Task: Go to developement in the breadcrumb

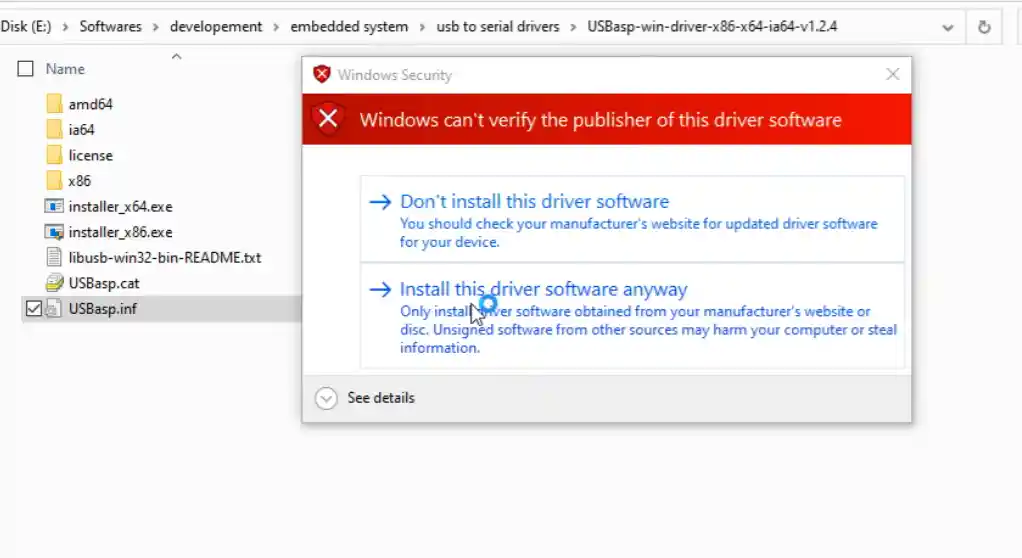Action: 216,27
